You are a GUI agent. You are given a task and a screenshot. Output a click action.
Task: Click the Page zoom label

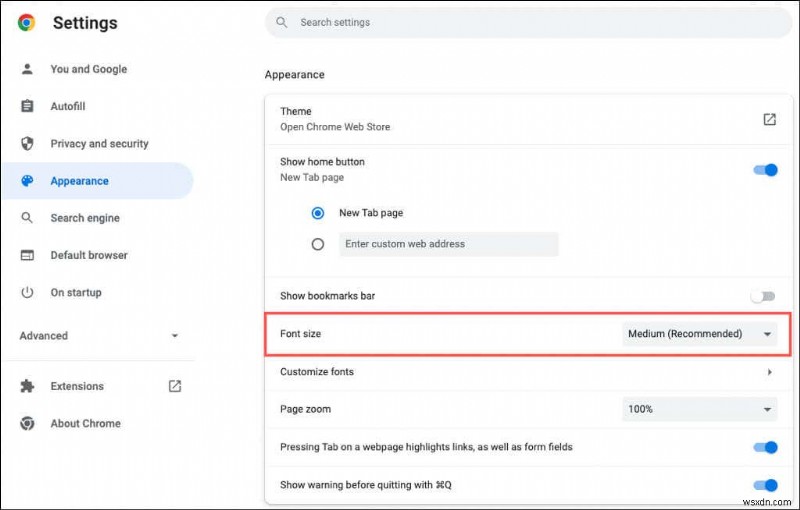pyautogui.click(x=306, y=409)
